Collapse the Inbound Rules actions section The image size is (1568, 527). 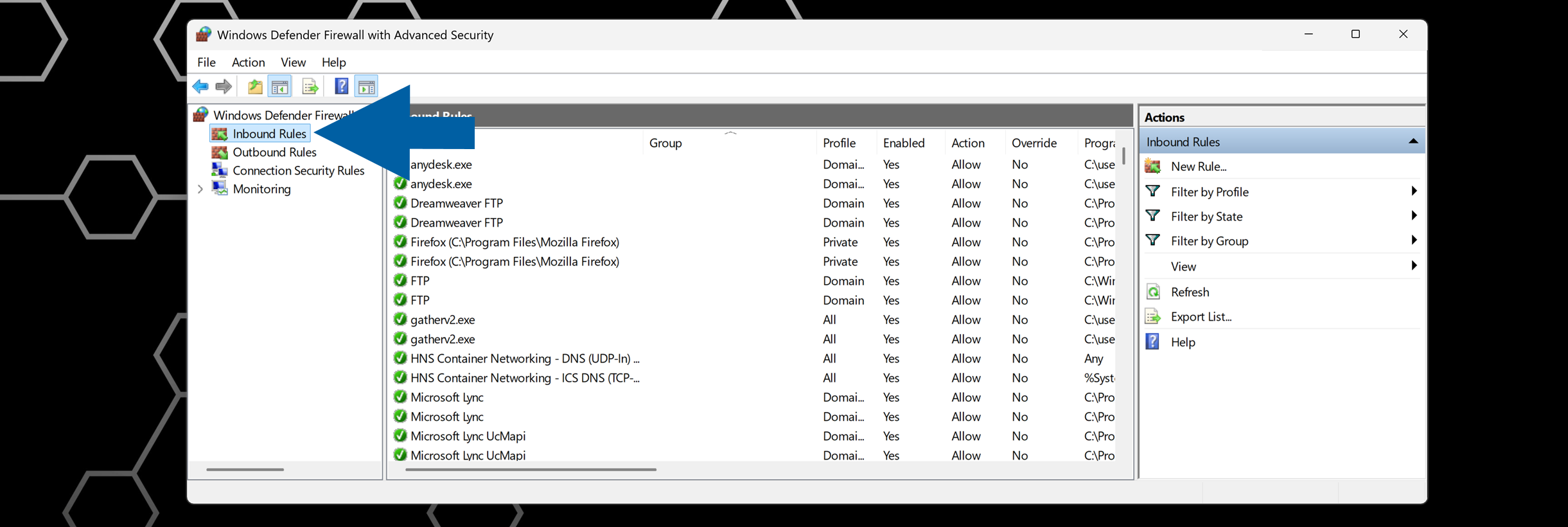coord(1413,141)
